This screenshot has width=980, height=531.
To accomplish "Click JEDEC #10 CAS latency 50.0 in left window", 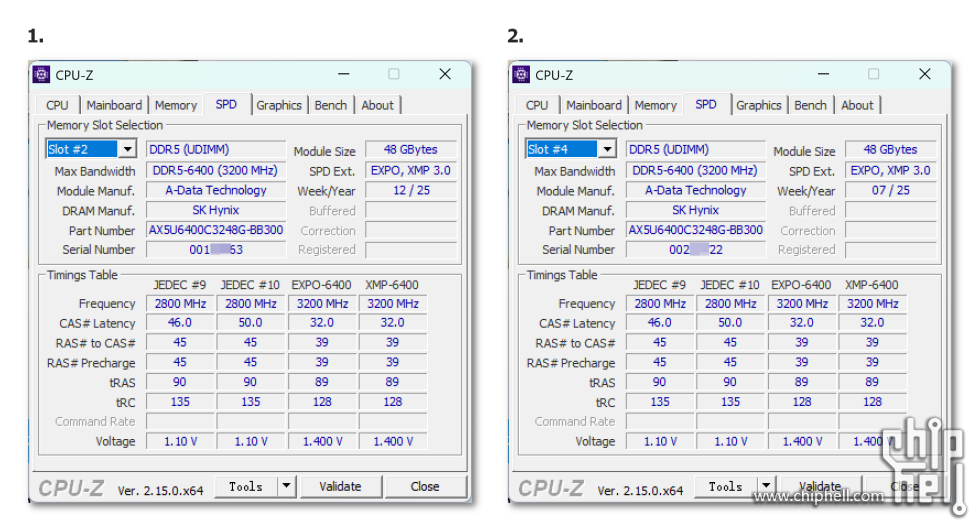I will click(251, 322).
